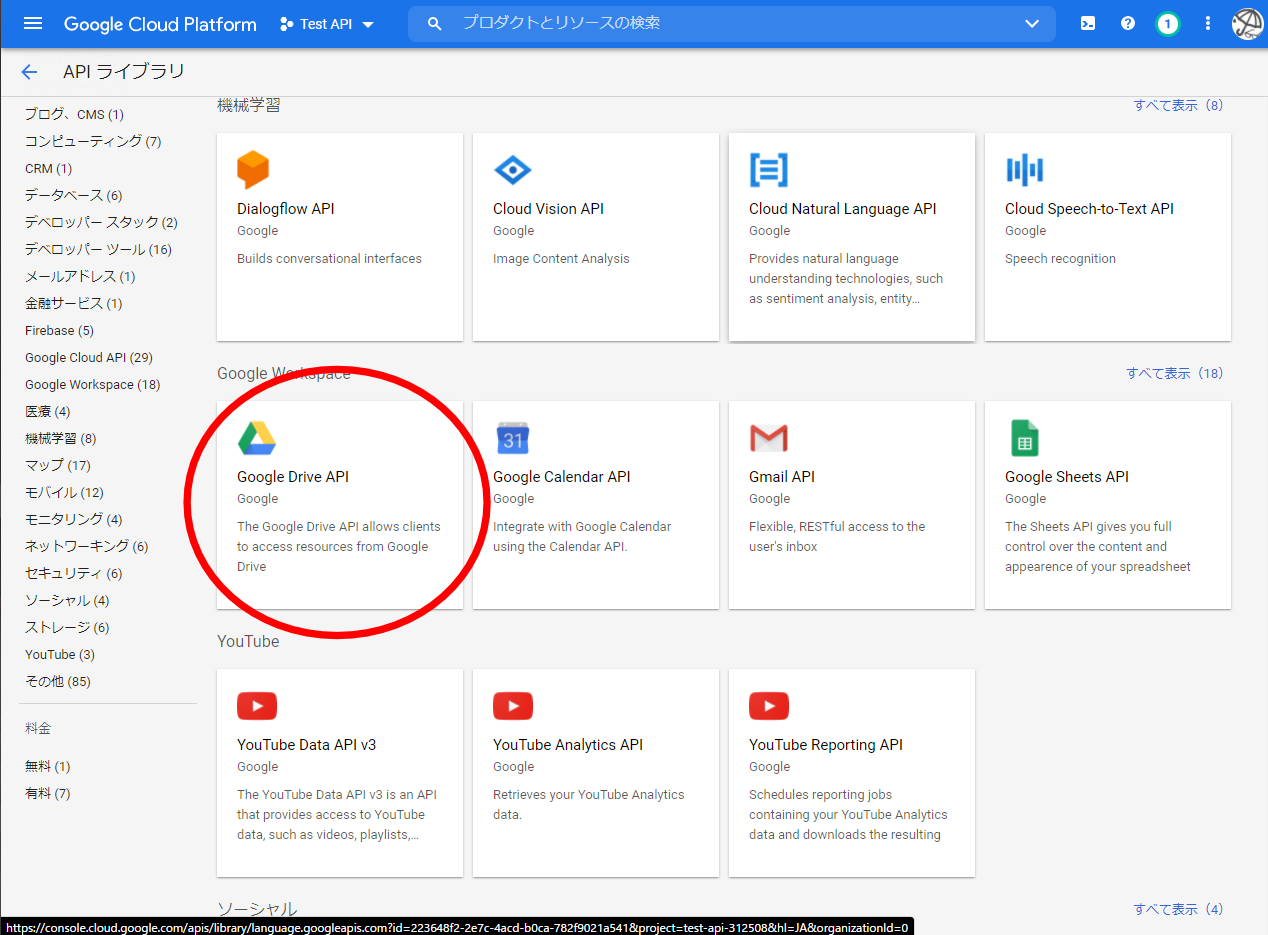Open the Google Sheets API title

tap(1067, 477)
